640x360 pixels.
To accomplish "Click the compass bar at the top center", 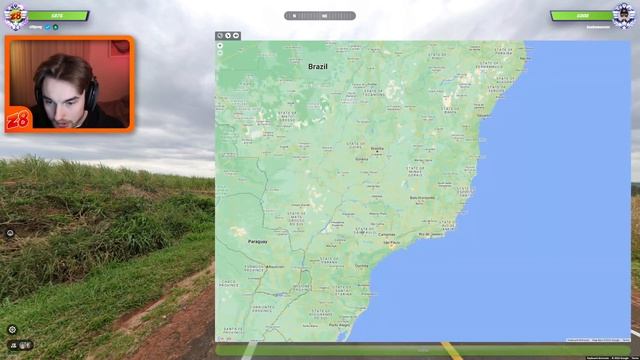I will pyautogui.click(x=320, y=16).
